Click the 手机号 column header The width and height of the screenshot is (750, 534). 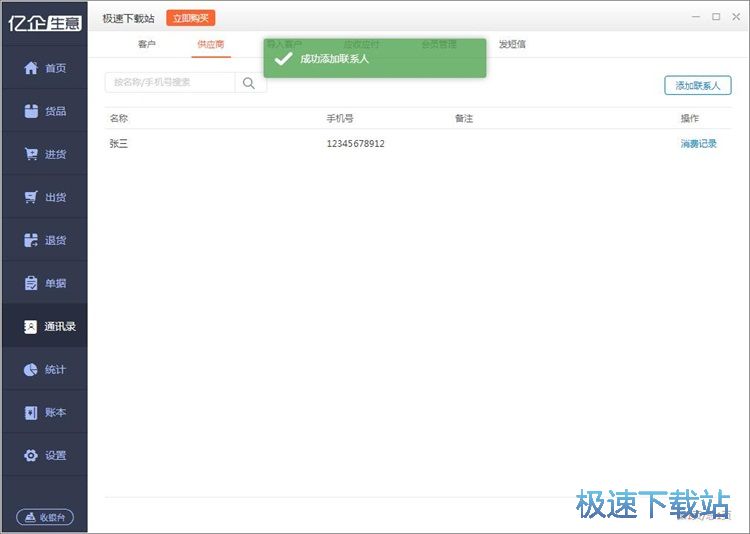[340, 118]
